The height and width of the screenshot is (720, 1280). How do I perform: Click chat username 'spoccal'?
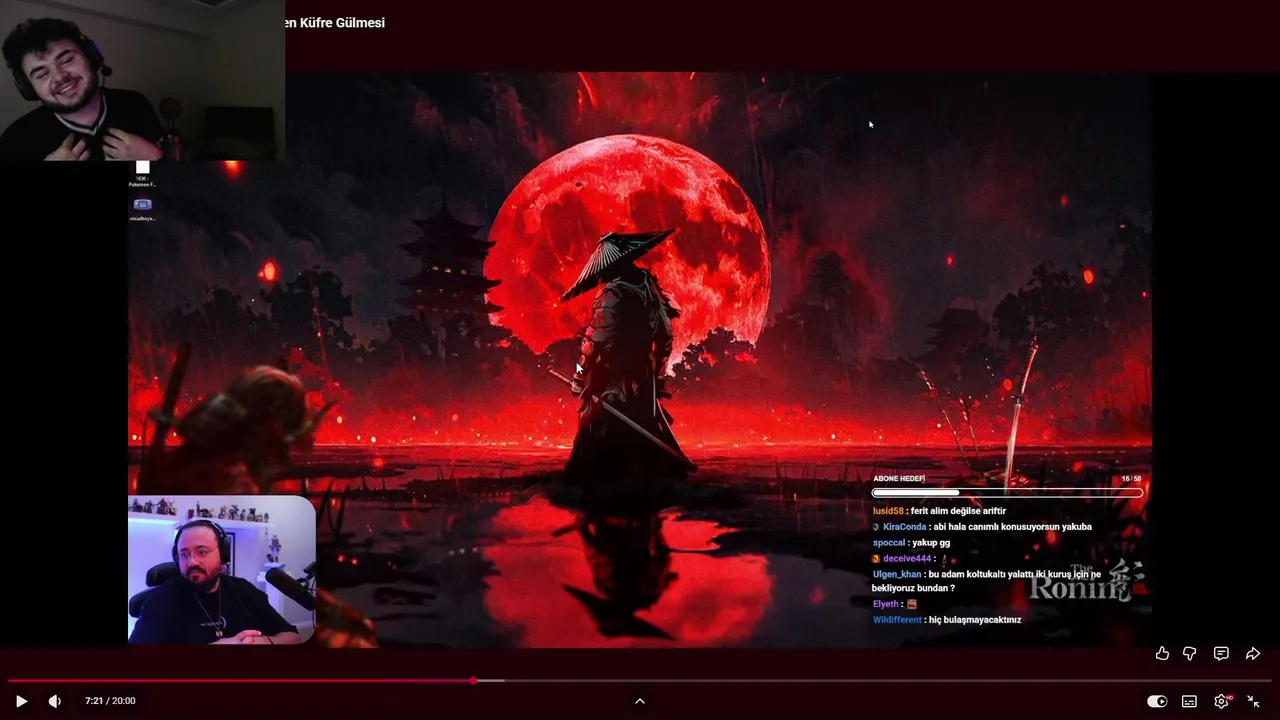tap(889, 543)
